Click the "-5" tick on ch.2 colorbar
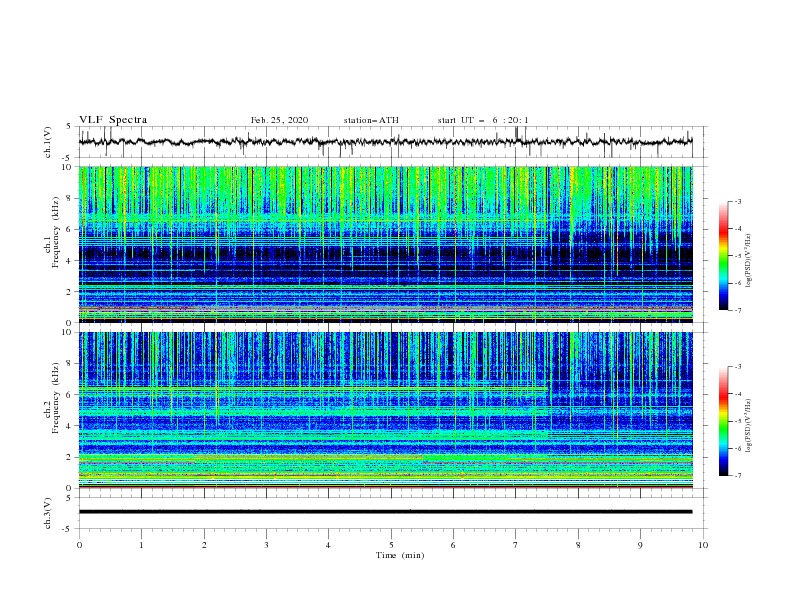 pos(738,421)
